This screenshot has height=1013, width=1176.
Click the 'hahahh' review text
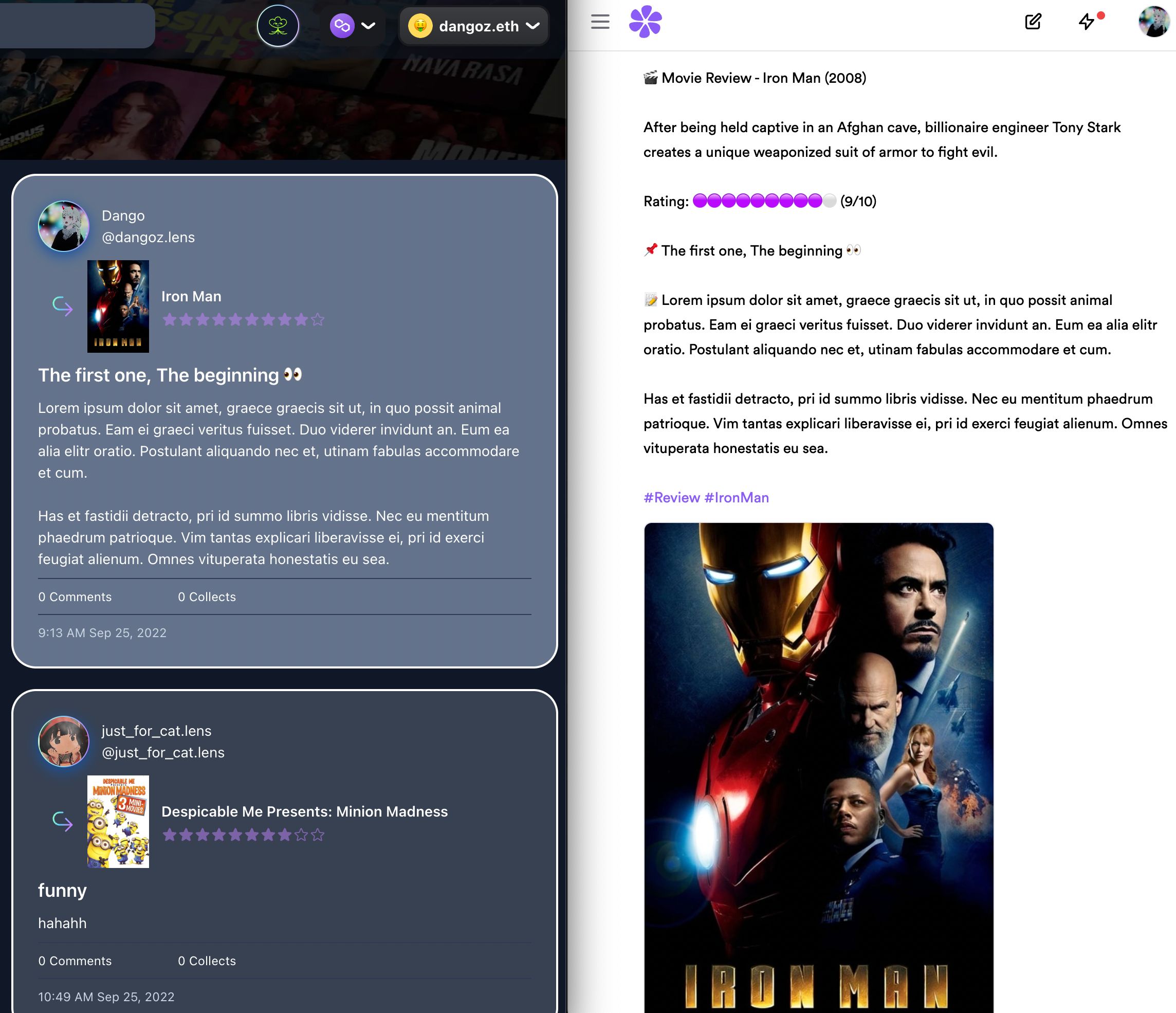[62, 924]
